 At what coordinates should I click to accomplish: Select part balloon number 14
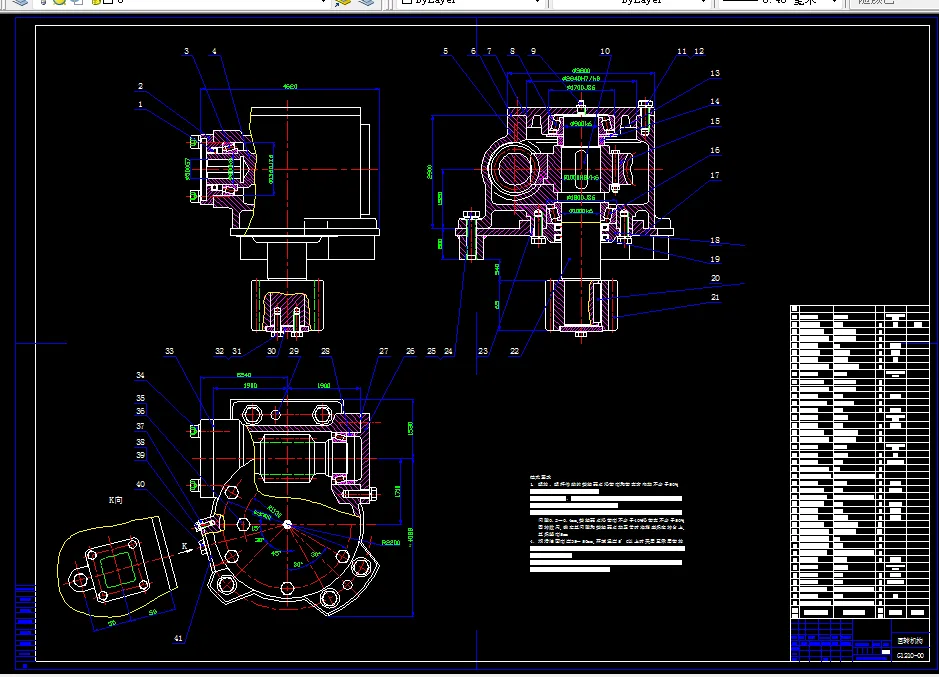pyautogui.click(x=714, y=101)
